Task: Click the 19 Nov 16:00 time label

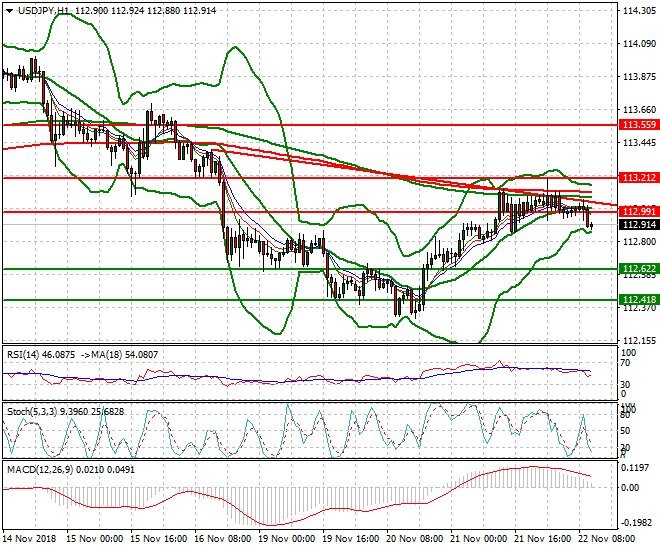Action: click(351, 539)
